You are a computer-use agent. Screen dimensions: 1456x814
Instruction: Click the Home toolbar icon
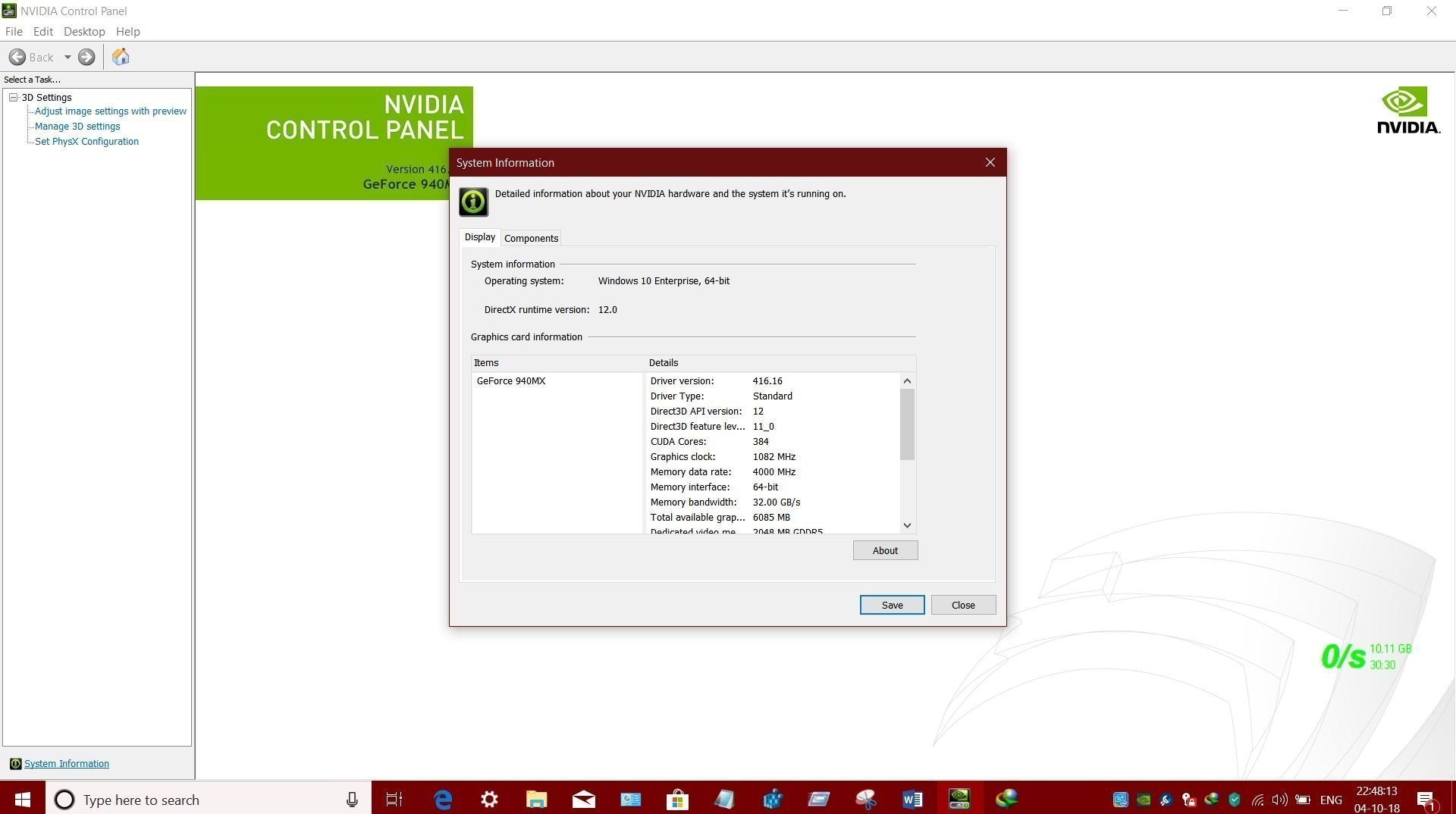pos(121,57)
